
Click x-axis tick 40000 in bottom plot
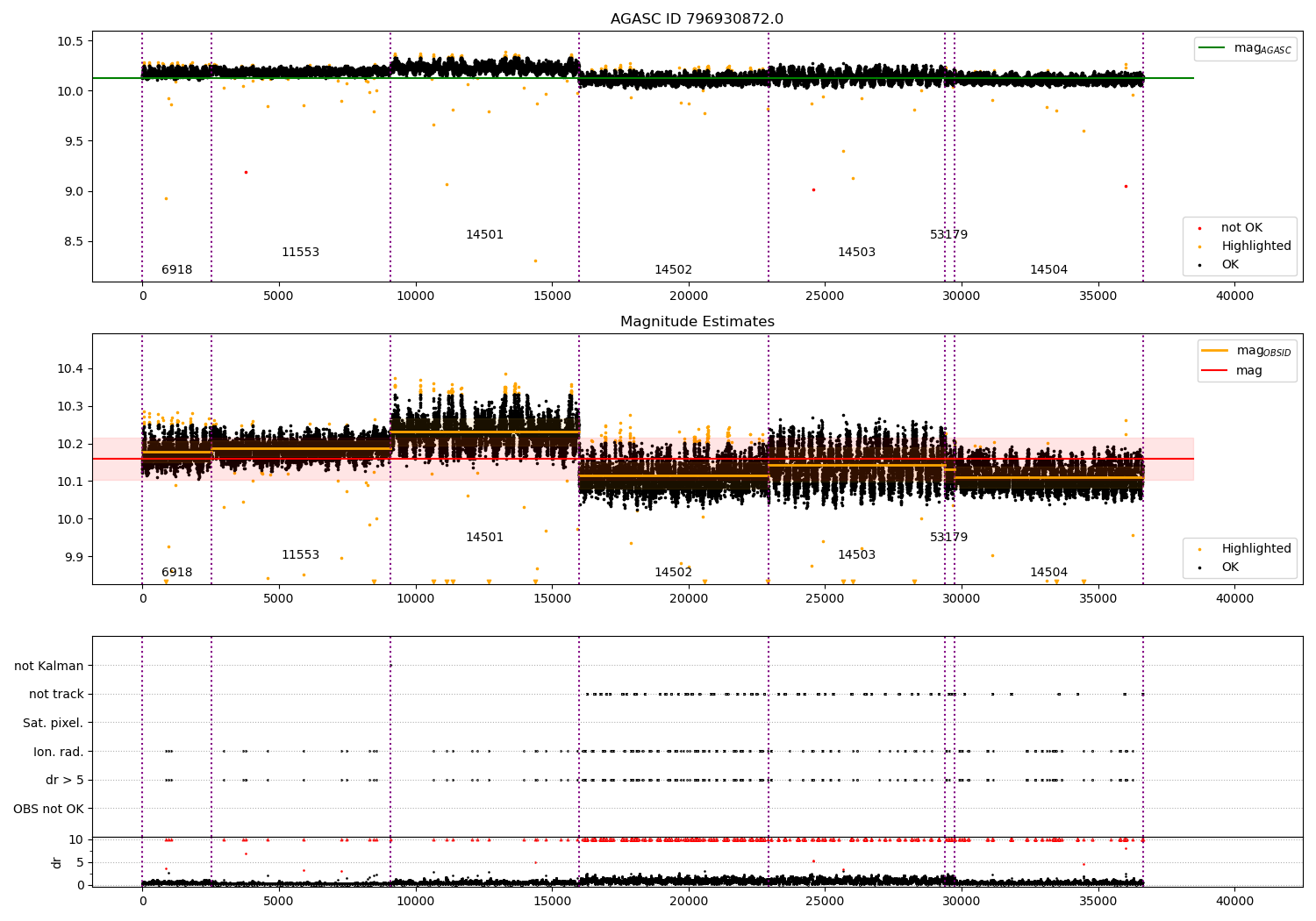pyautogui.click(x=1234, y=901)
